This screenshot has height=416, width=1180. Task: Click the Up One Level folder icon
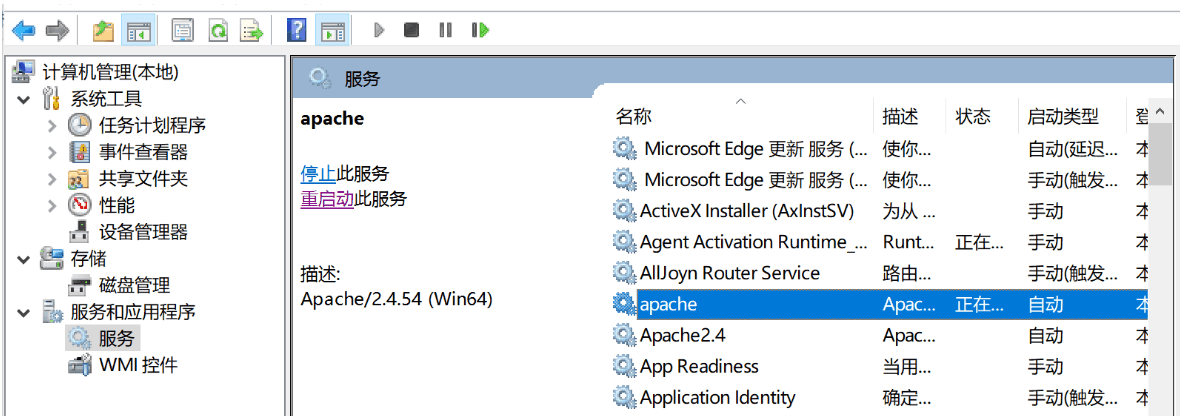(x=103, y=30)
